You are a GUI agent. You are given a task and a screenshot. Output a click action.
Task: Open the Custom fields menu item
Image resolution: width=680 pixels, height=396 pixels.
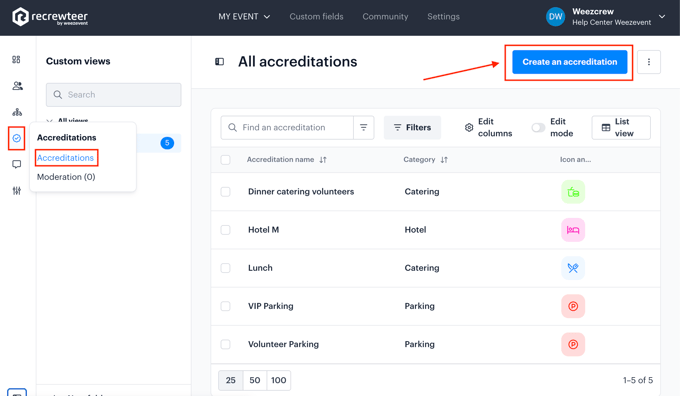point(317,16)
